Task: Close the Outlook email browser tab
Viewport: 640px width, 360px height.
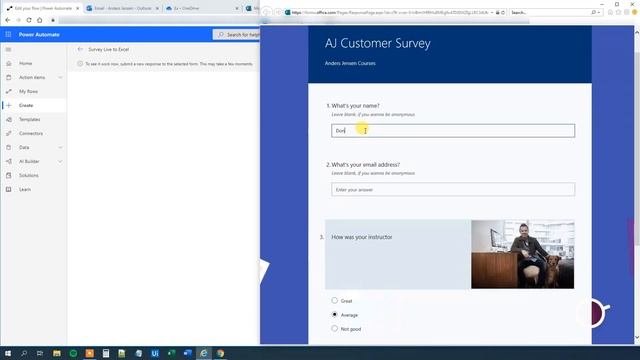Action: pos(157,8)
